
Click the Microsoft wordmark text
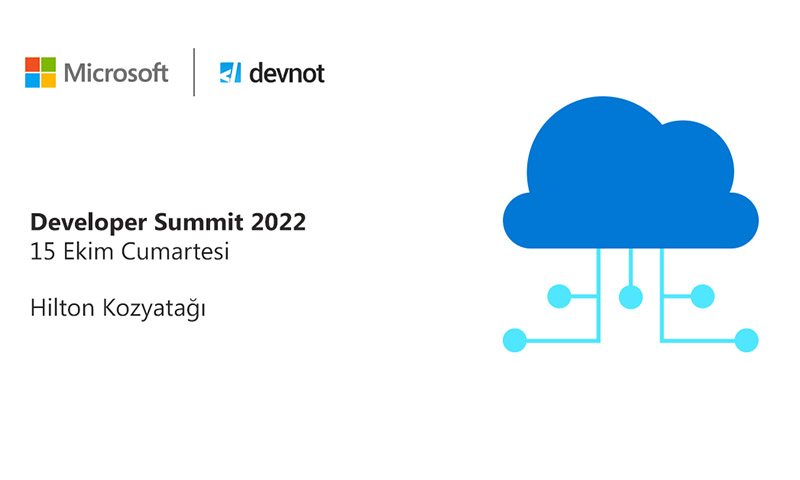pyautogui.click(x=116, y=73)
